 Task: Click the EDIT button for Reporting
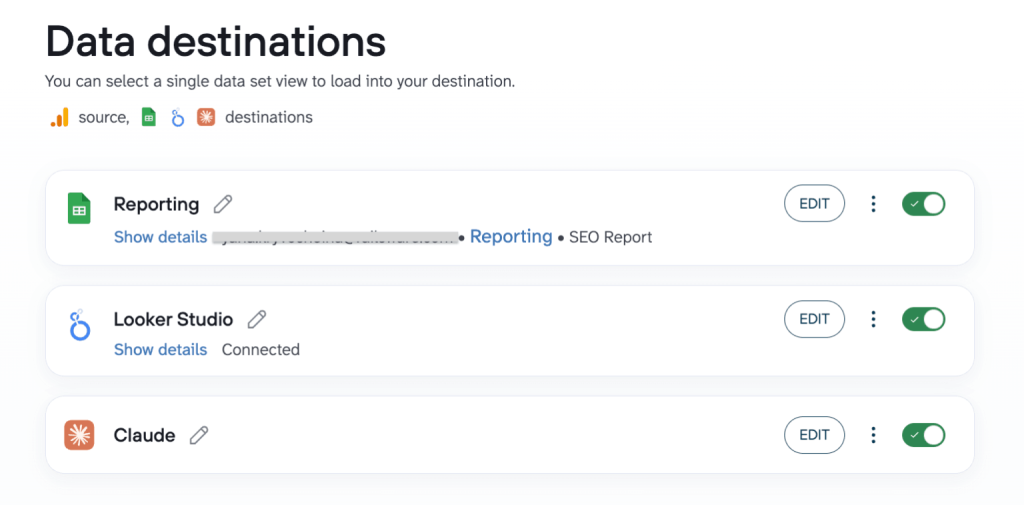point(814,204)
